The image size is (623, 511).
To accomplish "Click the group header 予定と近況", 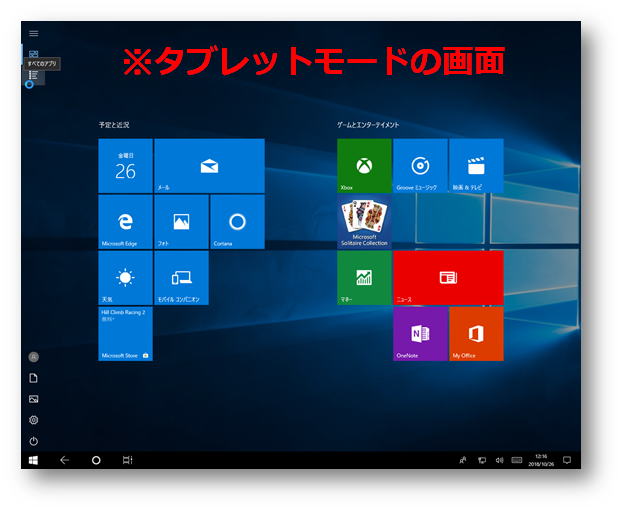I will (114, 125).
